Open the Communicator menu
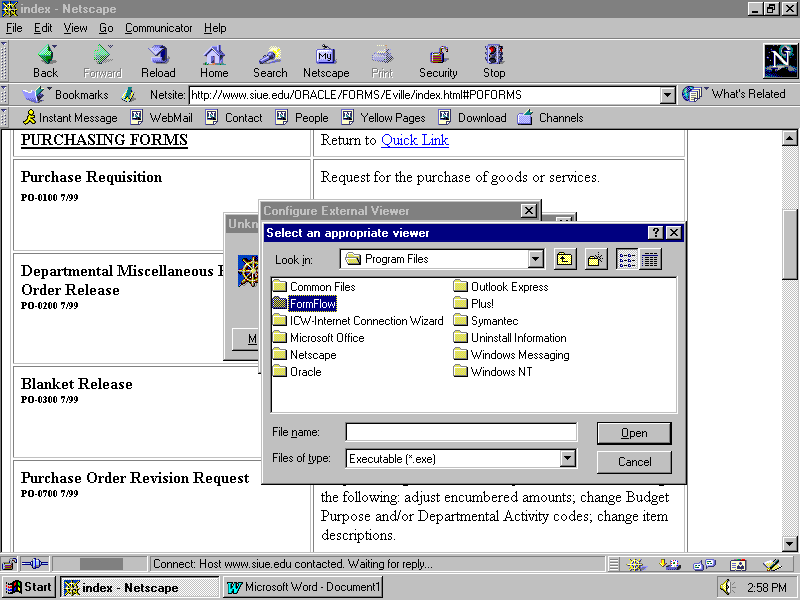The image size is (800, 600). [159, 28]
